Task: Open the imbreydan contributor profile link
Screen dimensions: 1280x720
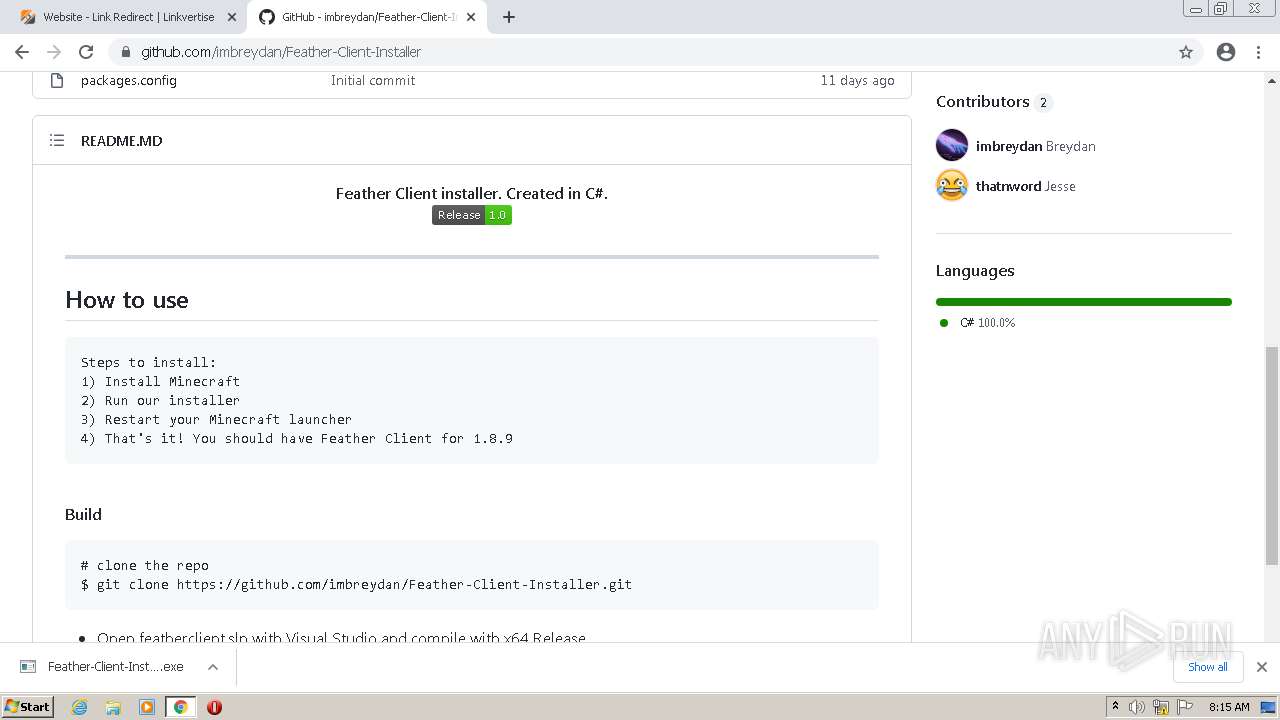Action: point(1009,146)
